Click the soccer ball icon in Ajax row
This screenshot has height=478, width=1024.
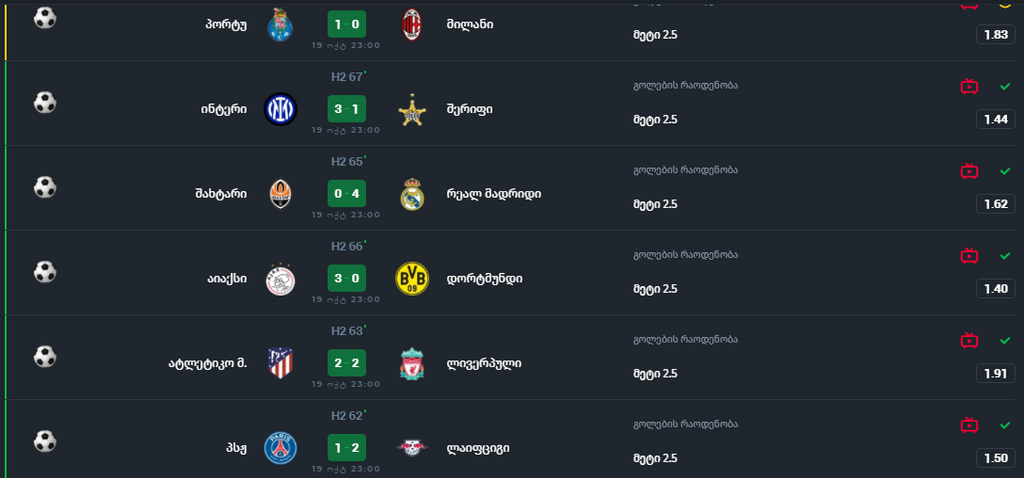pyautogui.click(x=45, y=272)
